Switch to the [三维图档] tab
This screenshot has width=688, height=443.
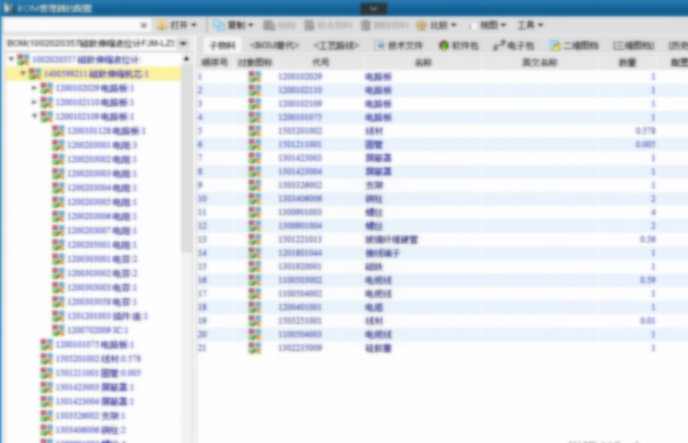(634, 45)
